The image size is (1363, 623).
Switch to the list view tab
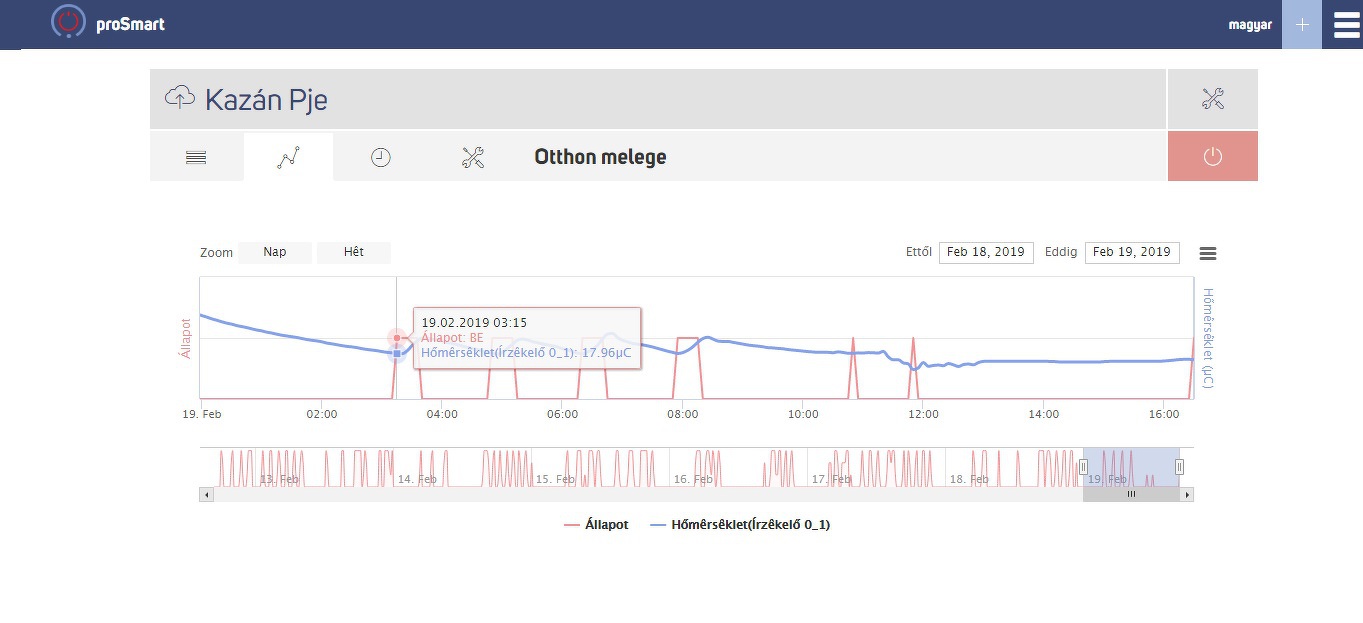point(196,157)
